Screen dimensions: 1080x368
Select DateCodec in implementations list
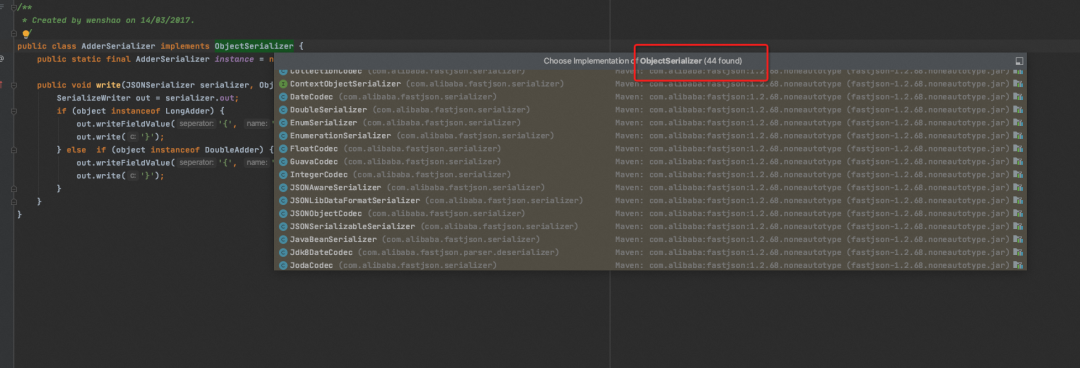point(650,97)
